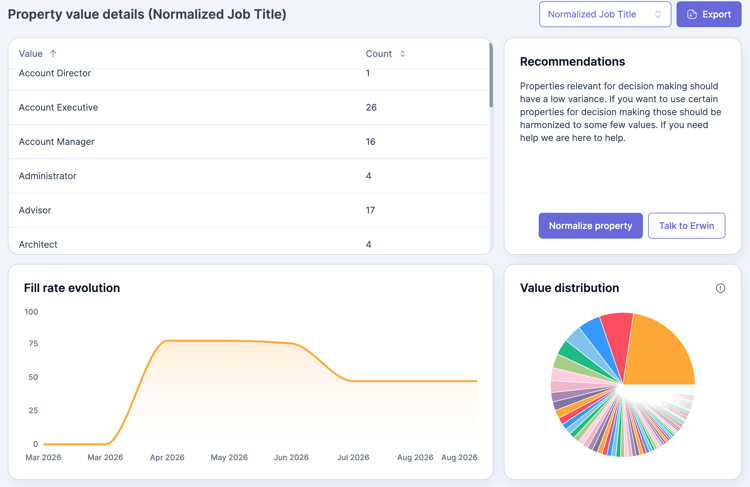Click the Value distribution info icon

(x=720, y=288)
